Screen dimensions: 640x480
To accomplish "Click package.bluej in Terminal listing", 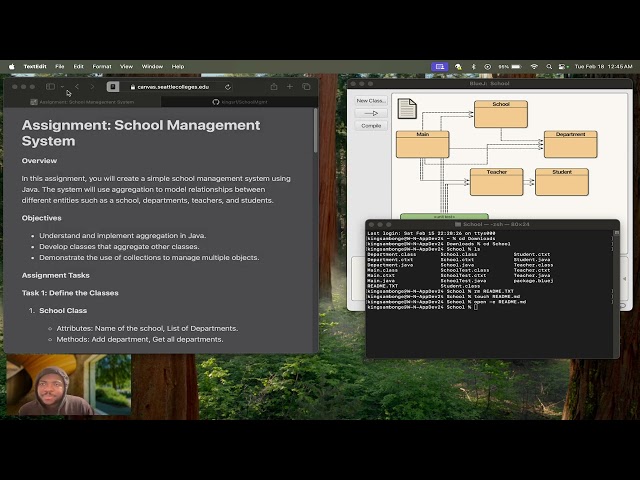I will click(533, 281).
